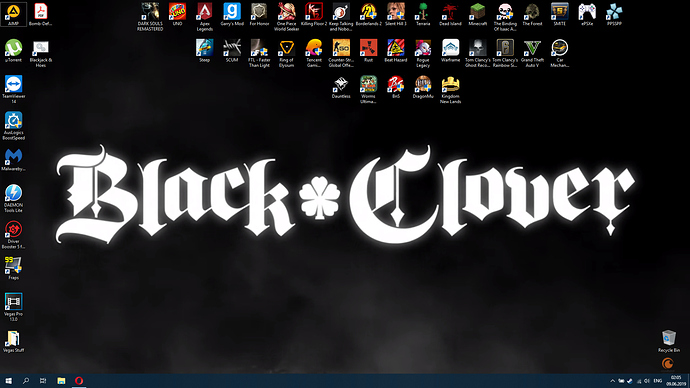Viewport: 690px width, 388px height.
Task: Open the Fraps shortcut
Action: click(14, 268)
